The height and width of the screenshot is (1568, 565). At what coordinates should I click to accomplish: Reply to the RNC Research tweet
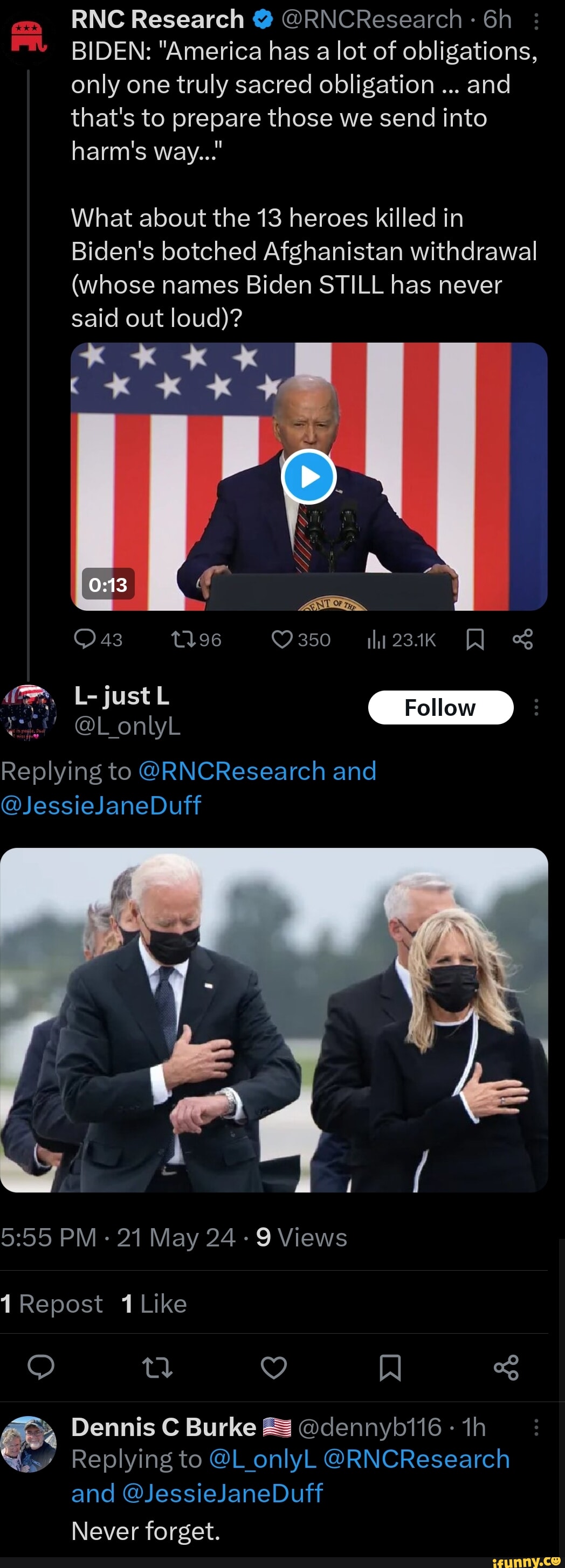(x=85, y=639)
